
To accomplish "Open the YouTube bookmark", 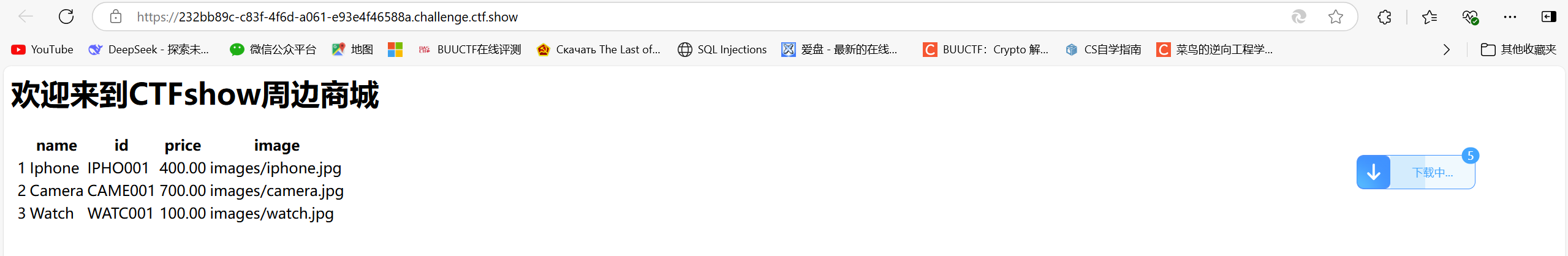I will click(x=42, y=50).
